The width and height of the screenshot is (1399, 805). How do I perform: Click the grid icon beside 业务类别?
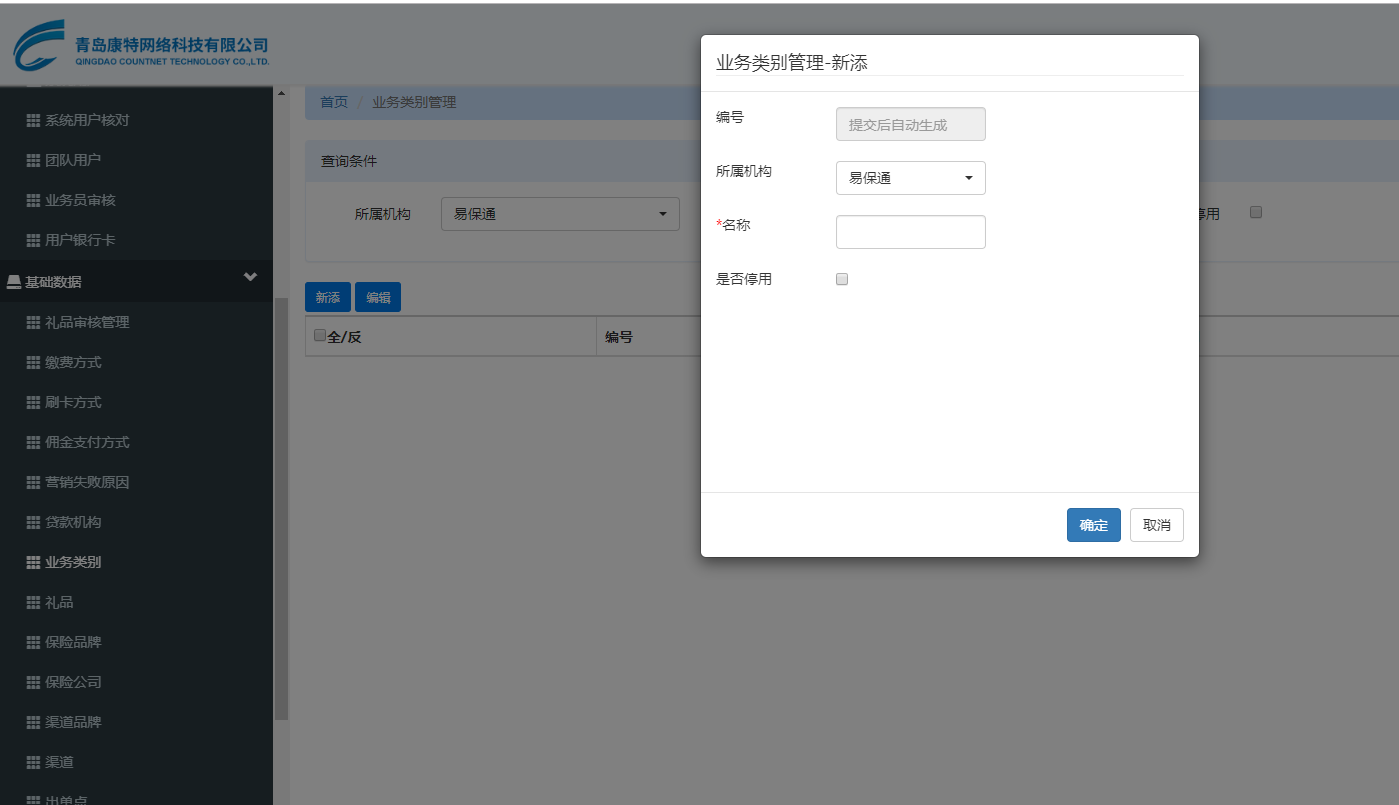coord(33,562)
